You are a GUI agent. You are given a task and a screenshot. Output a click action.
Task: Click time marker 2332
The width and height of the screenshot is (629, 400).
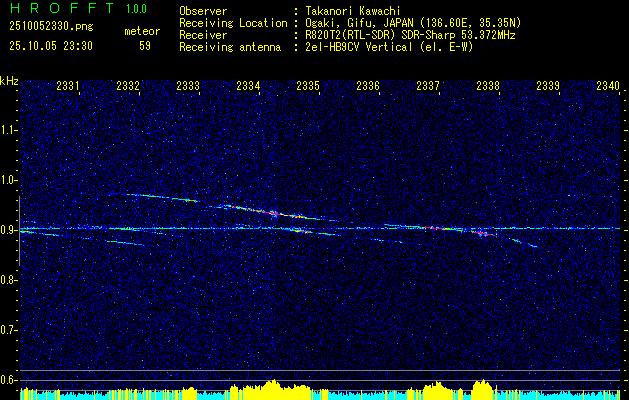pos(128,85)
